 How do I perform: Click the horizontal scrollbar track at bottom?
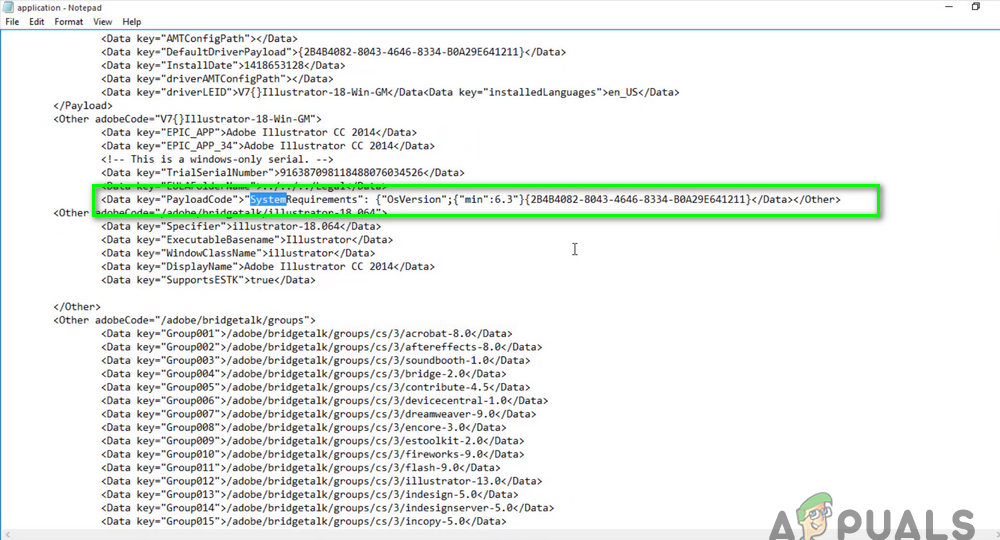500,534
